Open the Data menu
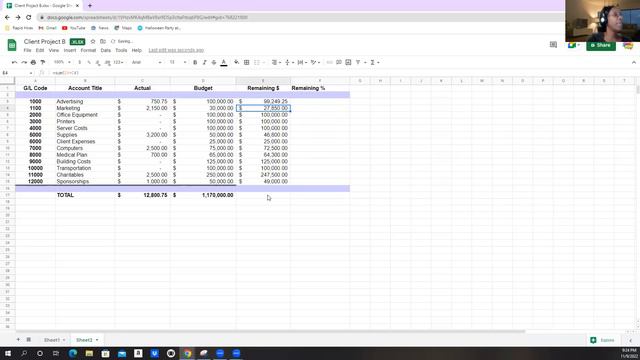 (x=106, y=50)
